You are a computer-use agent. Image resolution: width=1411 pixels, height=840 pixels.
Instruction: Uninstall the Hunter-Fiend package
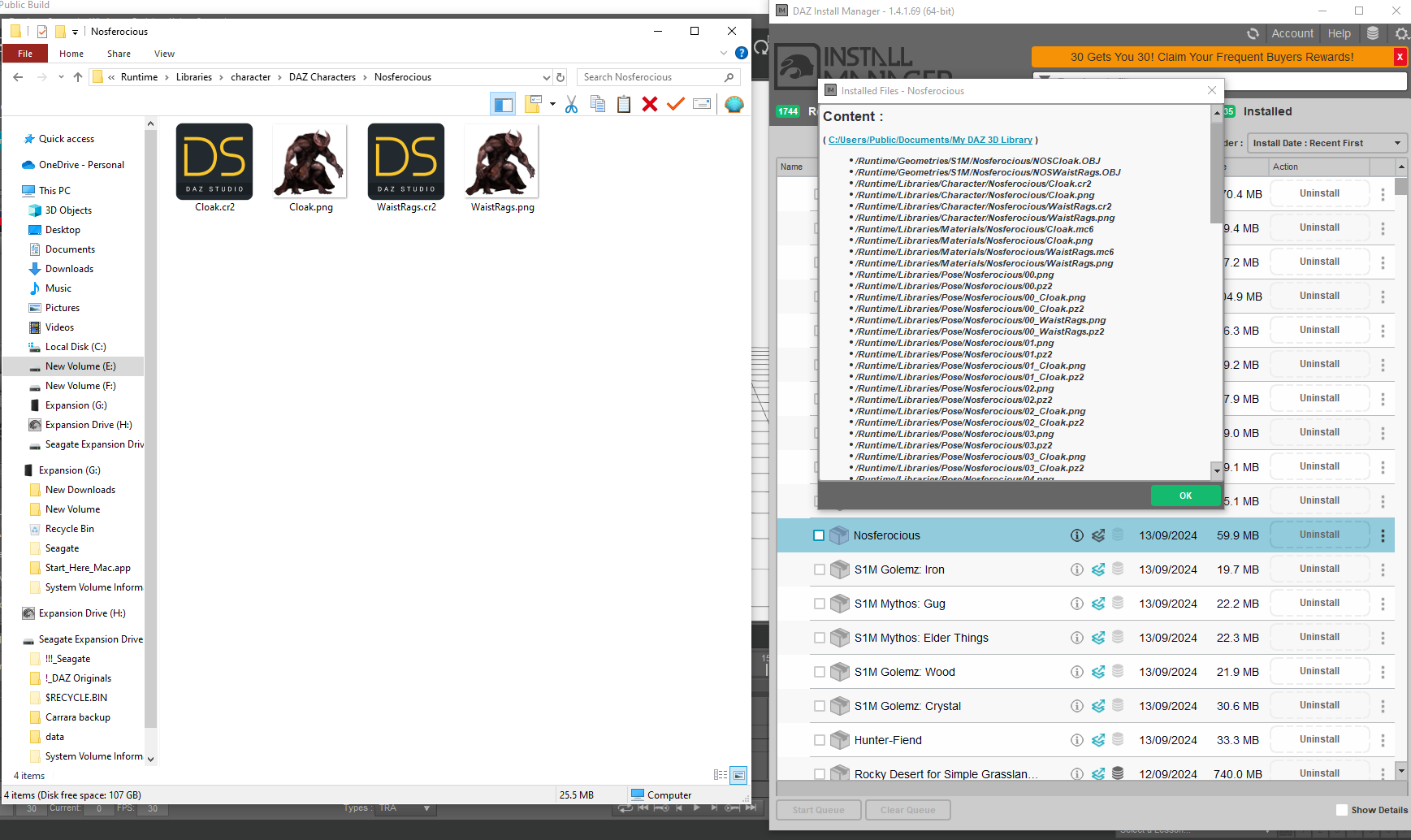point(1319,739)
